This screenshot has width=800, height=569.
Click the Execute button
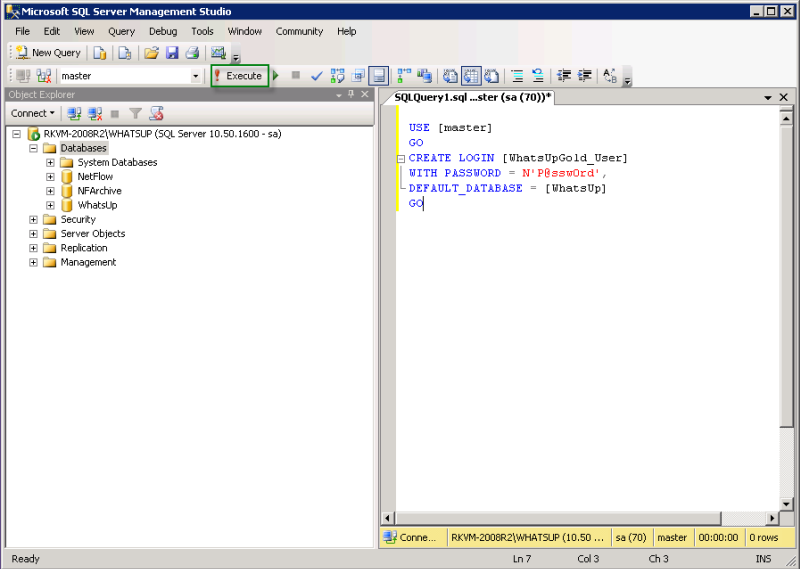(240, 76)
